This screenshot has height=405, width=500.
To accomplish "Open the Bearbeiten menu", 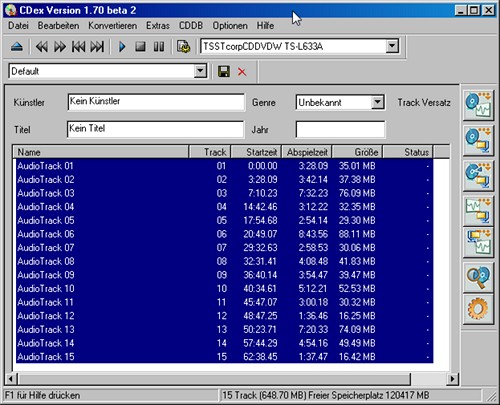I will point(58,26).
